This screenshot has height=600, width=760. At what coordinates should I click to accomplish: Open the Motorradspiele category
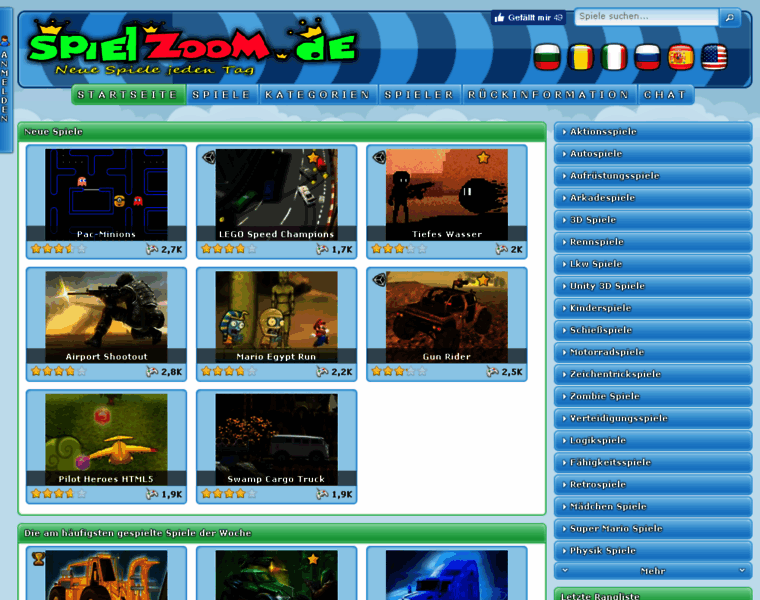(x=653, y=352)
